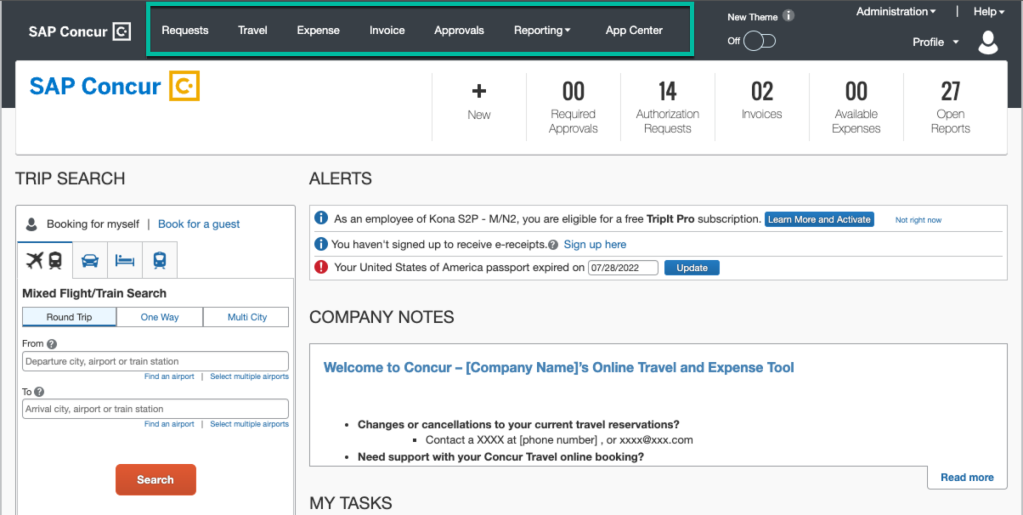Go to the App Center menu
Image resolution: width=1023 pixels, height=515 pixels.
[634, 30]
